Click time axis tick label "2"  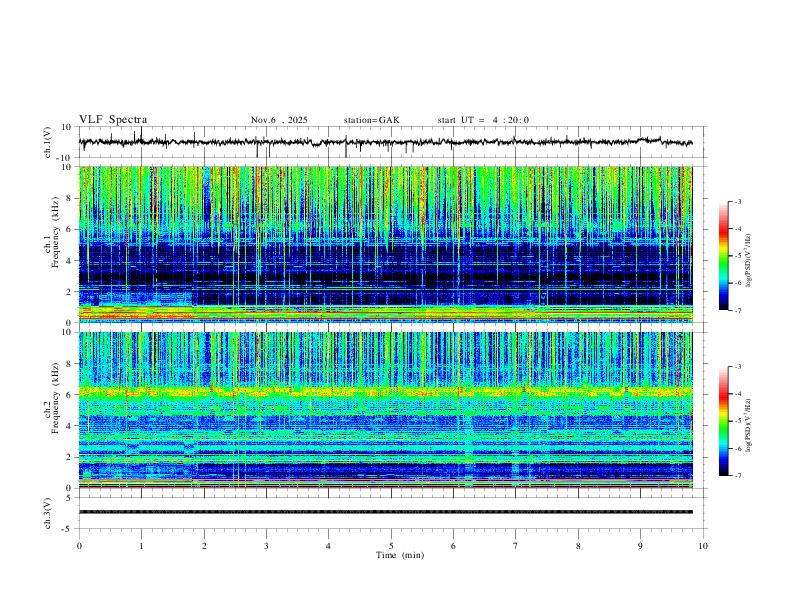point(204,546)
